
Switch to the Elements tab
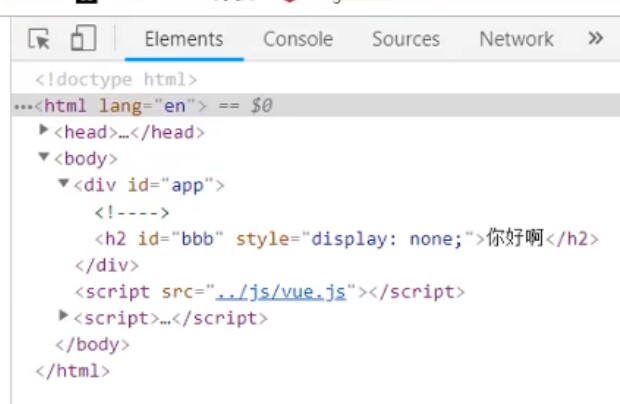184,39
